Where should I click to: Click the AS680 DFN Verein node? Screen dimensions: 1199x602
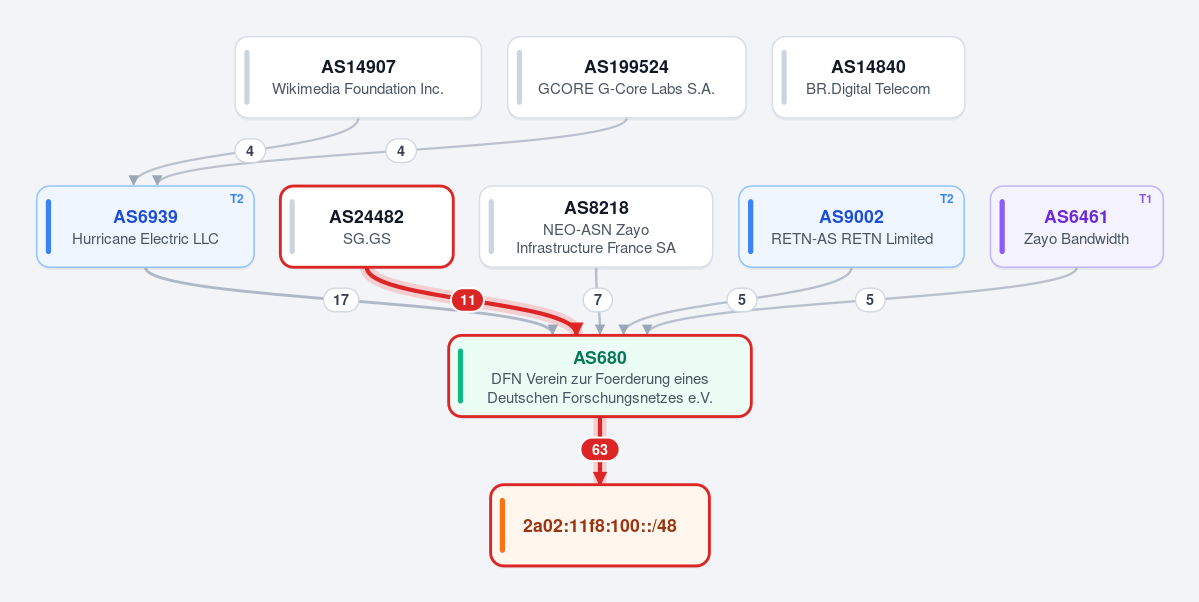pos(600,376)
